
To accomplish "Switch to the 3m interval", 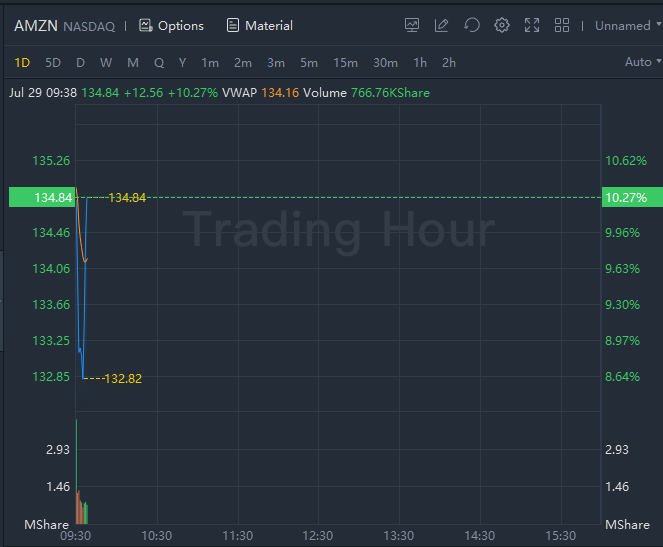I will 276,63.
